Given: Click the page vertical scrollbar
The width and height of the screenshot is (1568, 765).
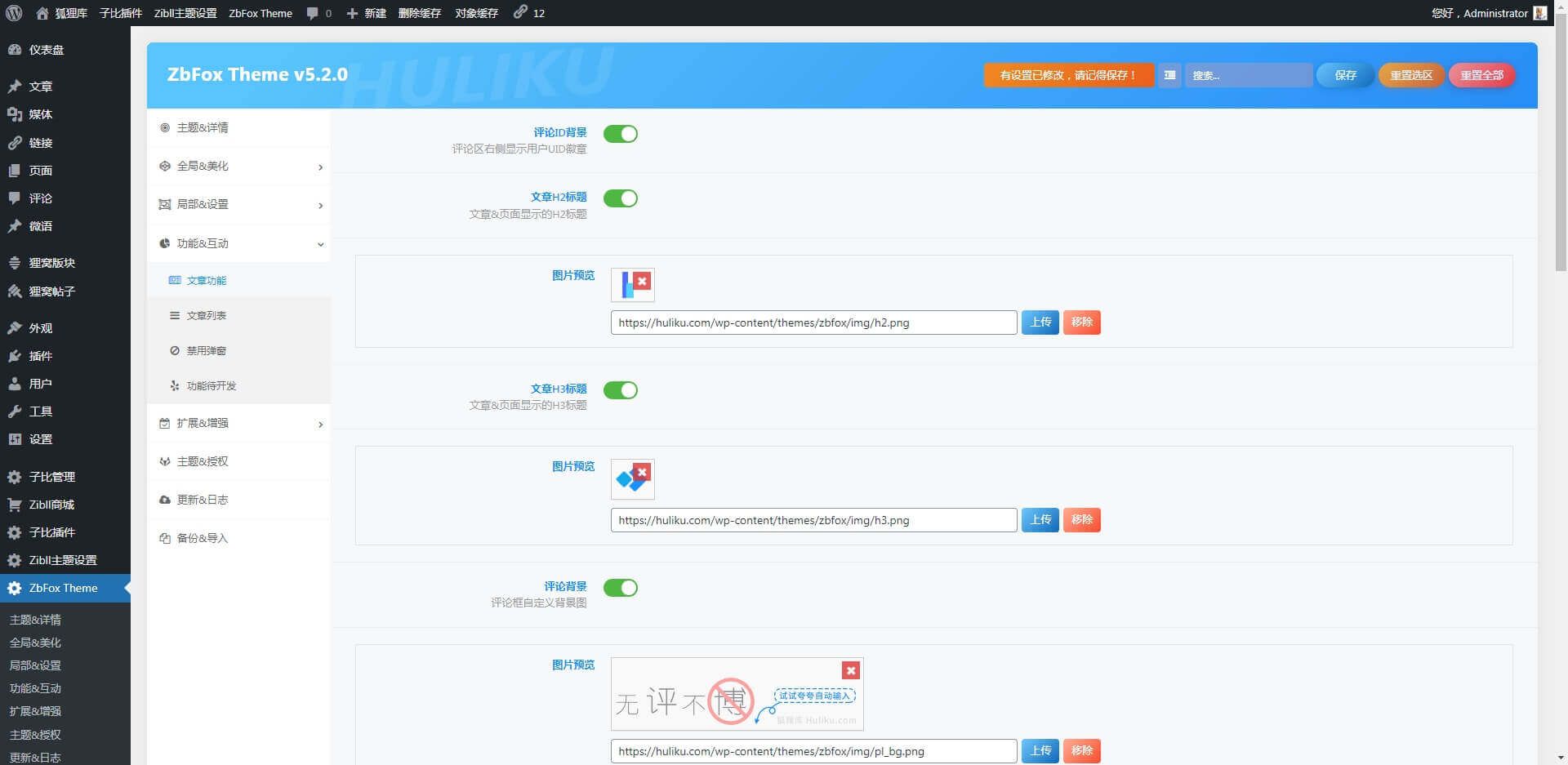Looking at the screenshot, I should point(1561,163).
